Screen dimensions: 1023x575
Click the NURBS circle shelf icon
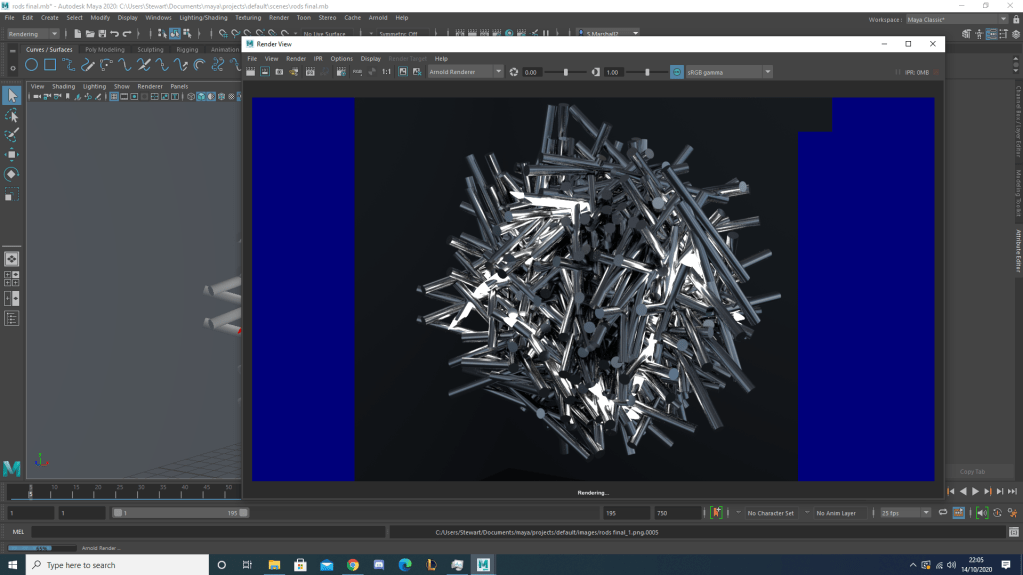pyautogui.click(x=31, y=65)
